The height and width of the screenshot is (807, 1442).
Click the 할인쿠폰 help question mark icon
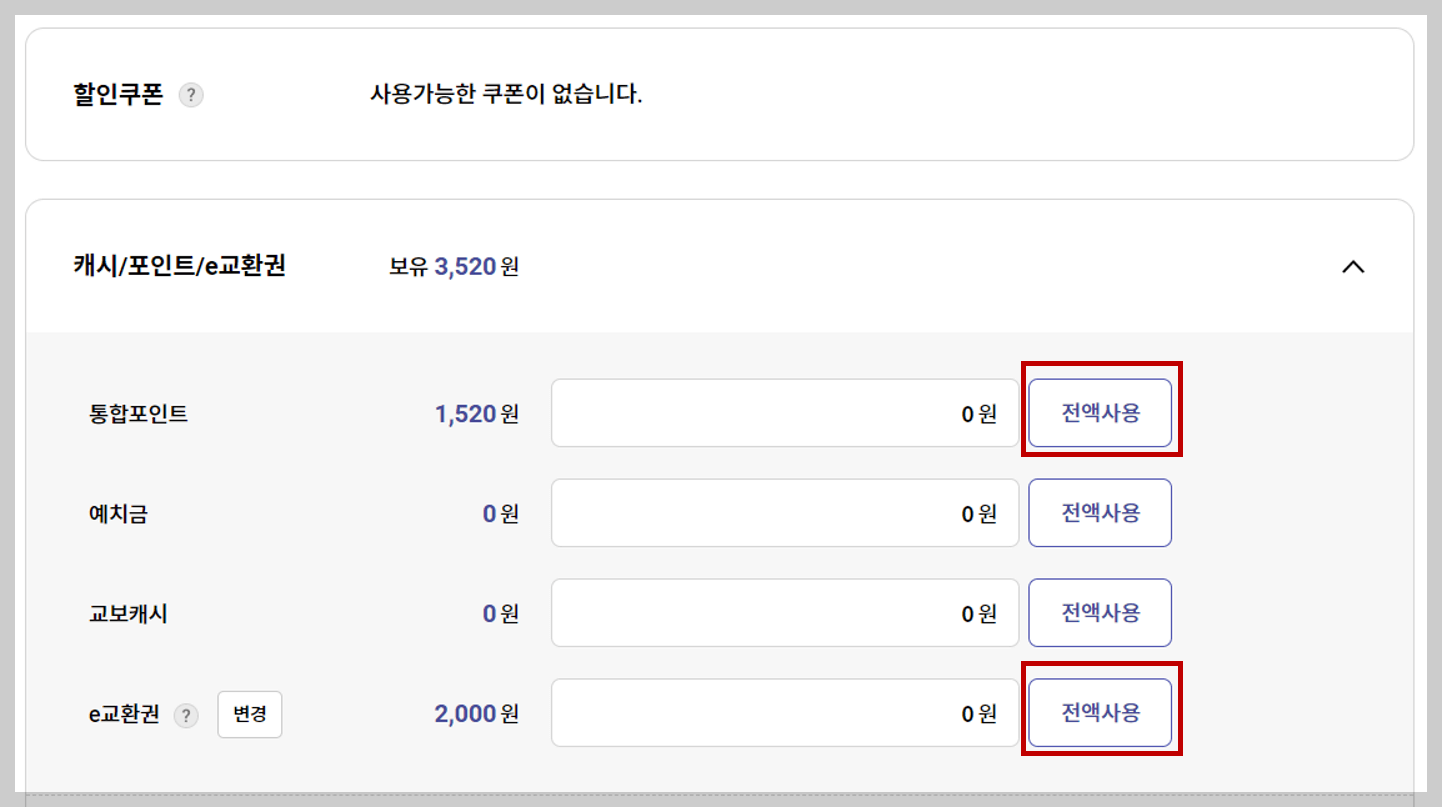click(x=190, y=95)
